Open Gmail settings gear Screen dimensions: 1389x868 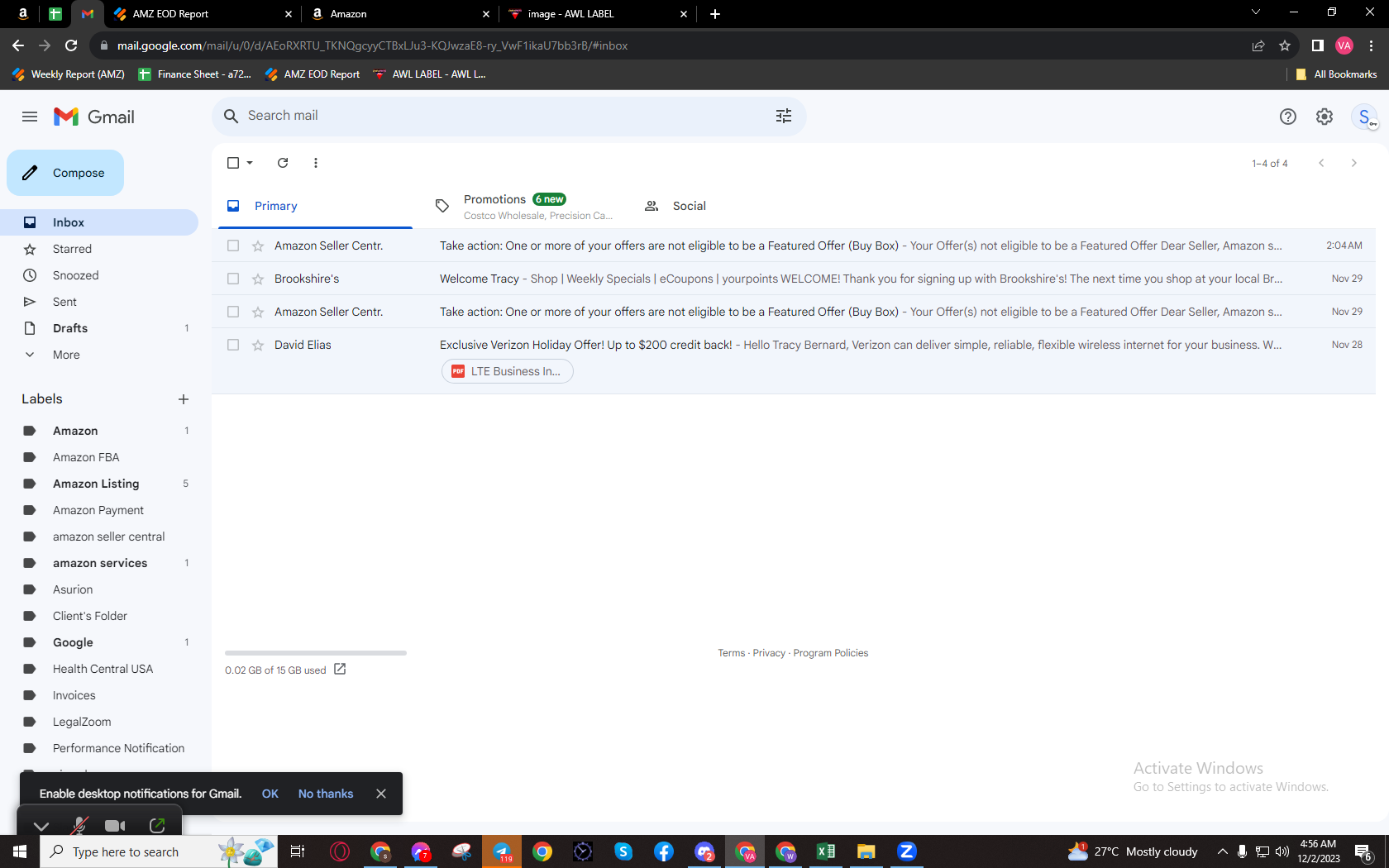pyautogui.click(x=1325, y=117)
